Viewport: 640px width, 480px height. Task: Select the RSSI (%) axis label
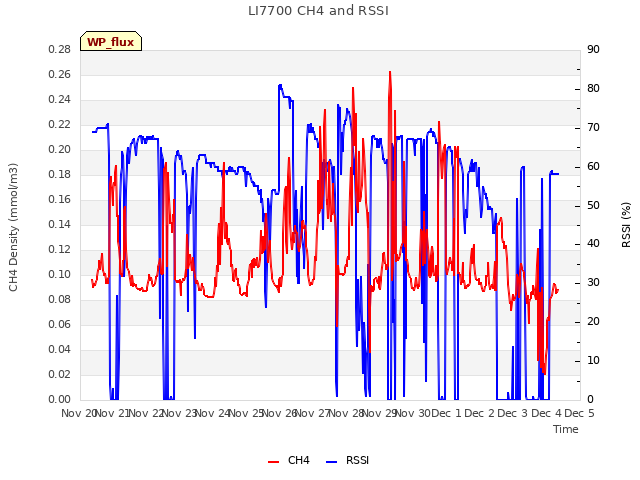626,225
